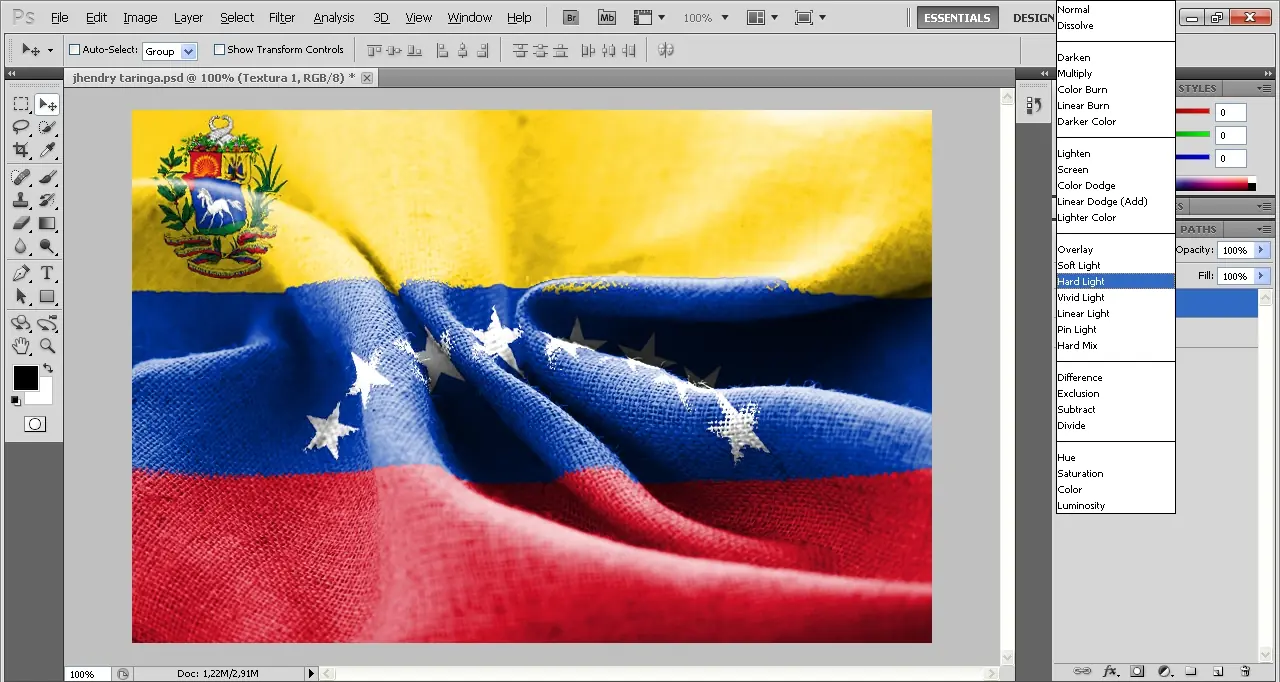Switch to the Paths panel tab
The height and width of the screenshot is (682, 1280).
tap(1197, 229)
